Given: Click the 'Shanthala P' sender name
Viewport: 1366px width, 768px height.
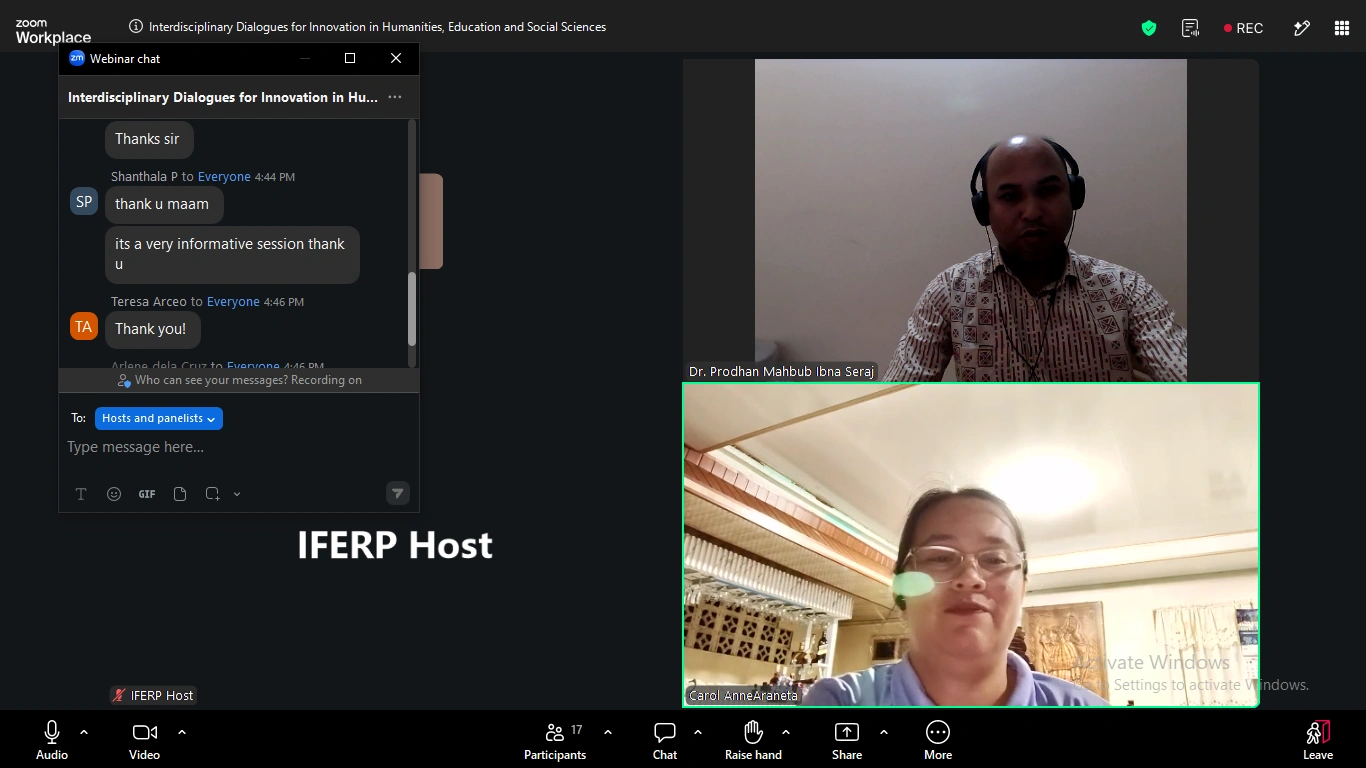Looking at the screenshot, I should pos(144,177).
